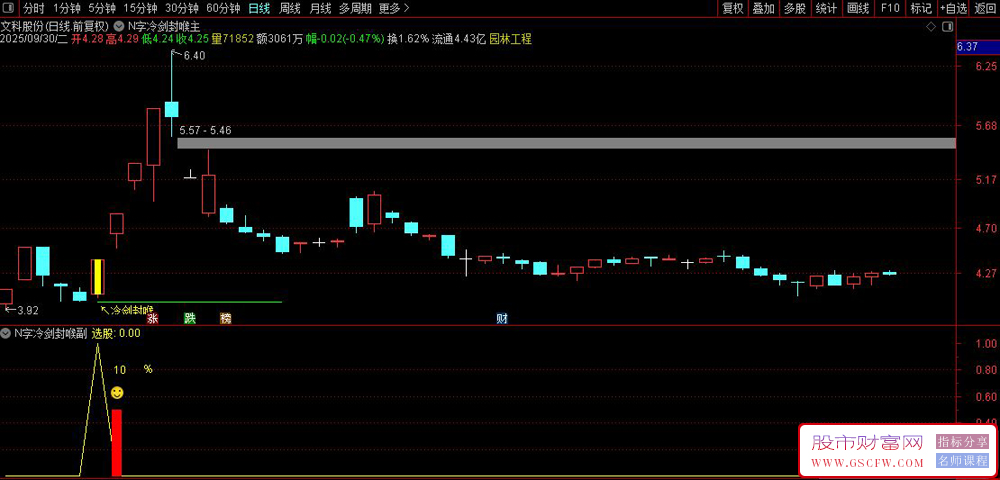Select the 日线 daily chart tab

tap(259, 8)
